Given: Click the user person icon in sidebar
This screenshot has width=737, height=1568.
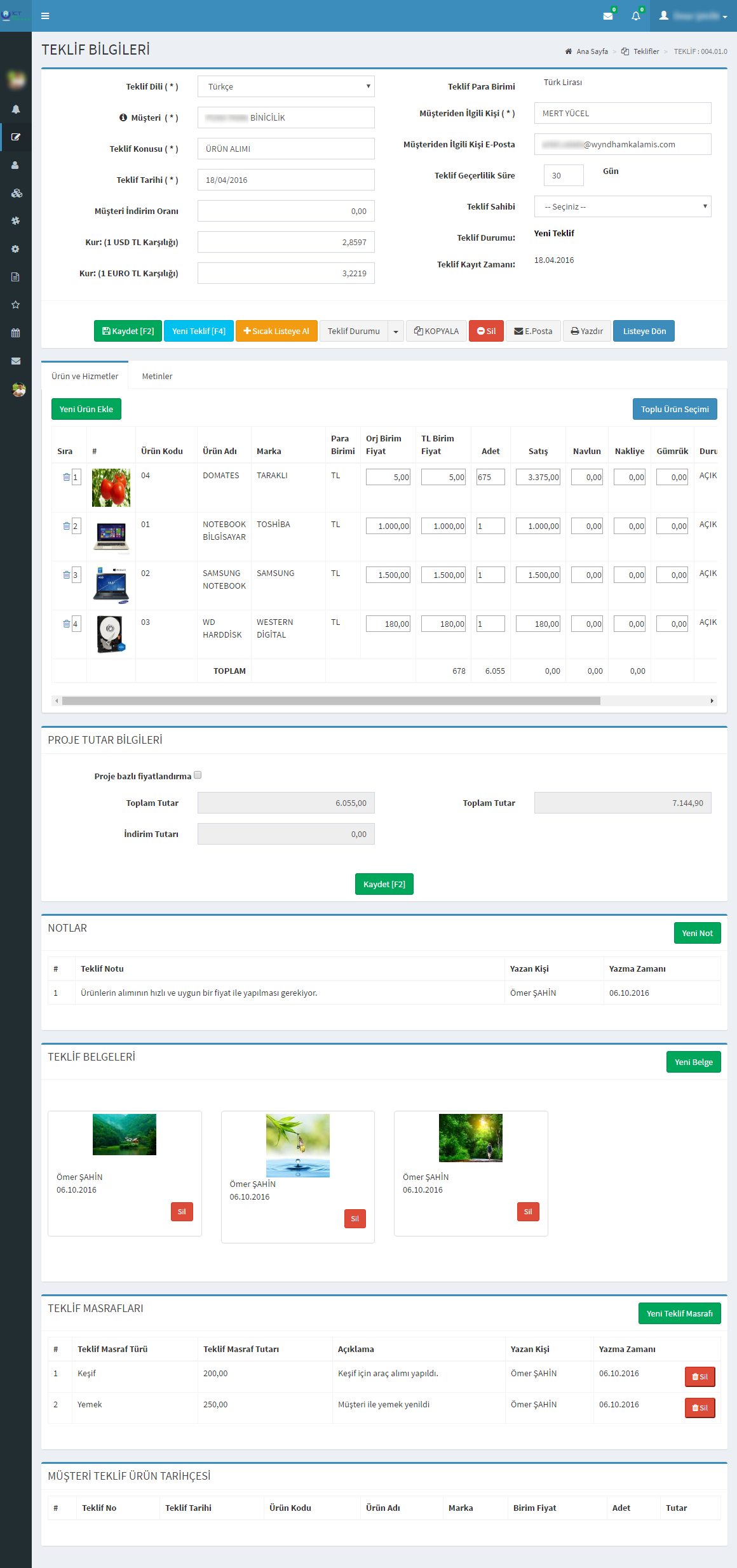Looking at the screenshot, I should (x=16, y=165).
